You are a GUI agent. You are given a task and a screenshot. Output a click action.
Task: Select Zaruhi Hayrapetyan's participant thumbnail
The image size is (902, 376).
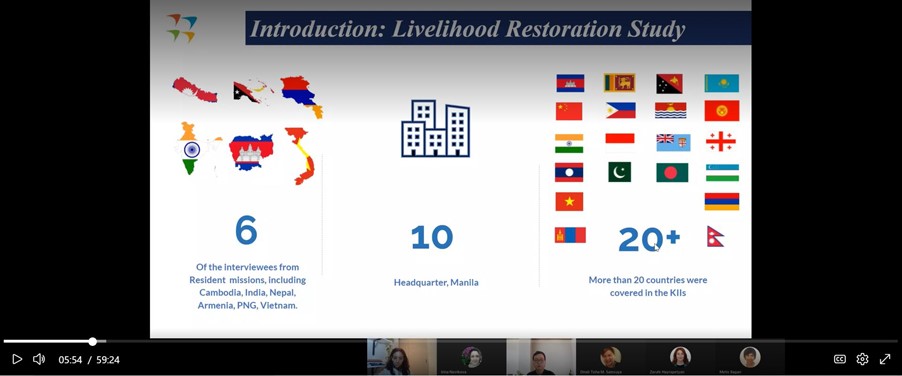(680, 357)
